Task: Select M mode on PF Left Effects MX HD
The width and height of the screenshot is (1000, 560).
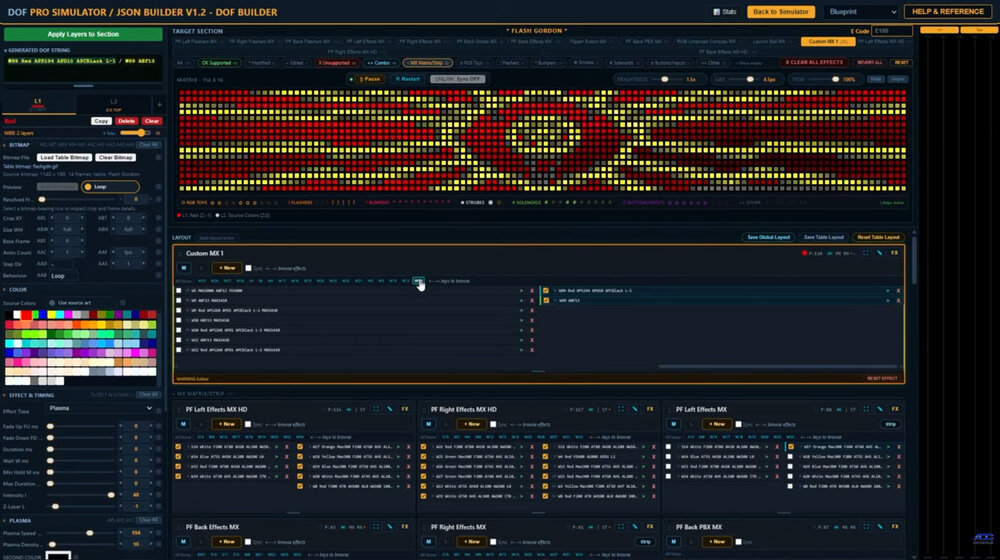Action: [x=184, y=424]
